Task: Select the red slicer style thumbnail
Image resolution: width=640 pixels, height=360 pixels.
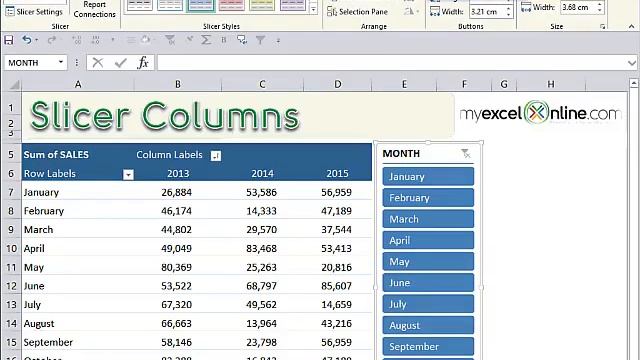Action: 231,5
